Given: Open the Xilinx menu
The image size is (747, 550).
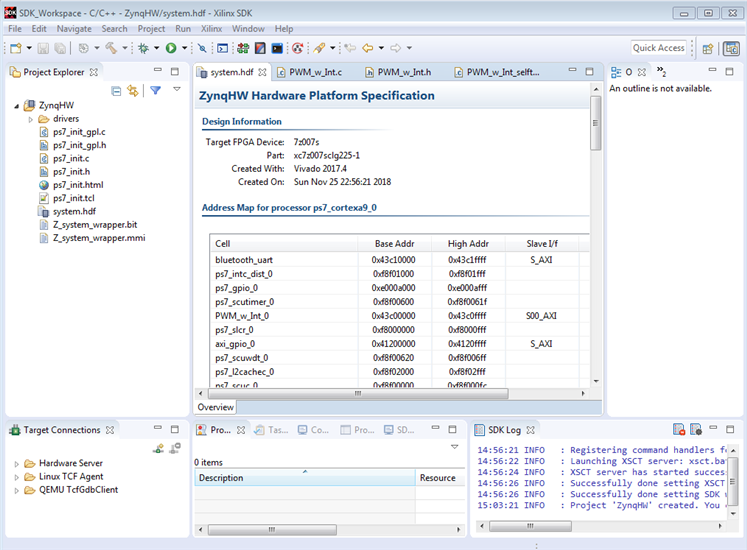Looking at the screenshot, I should click(x=211, y=29).
